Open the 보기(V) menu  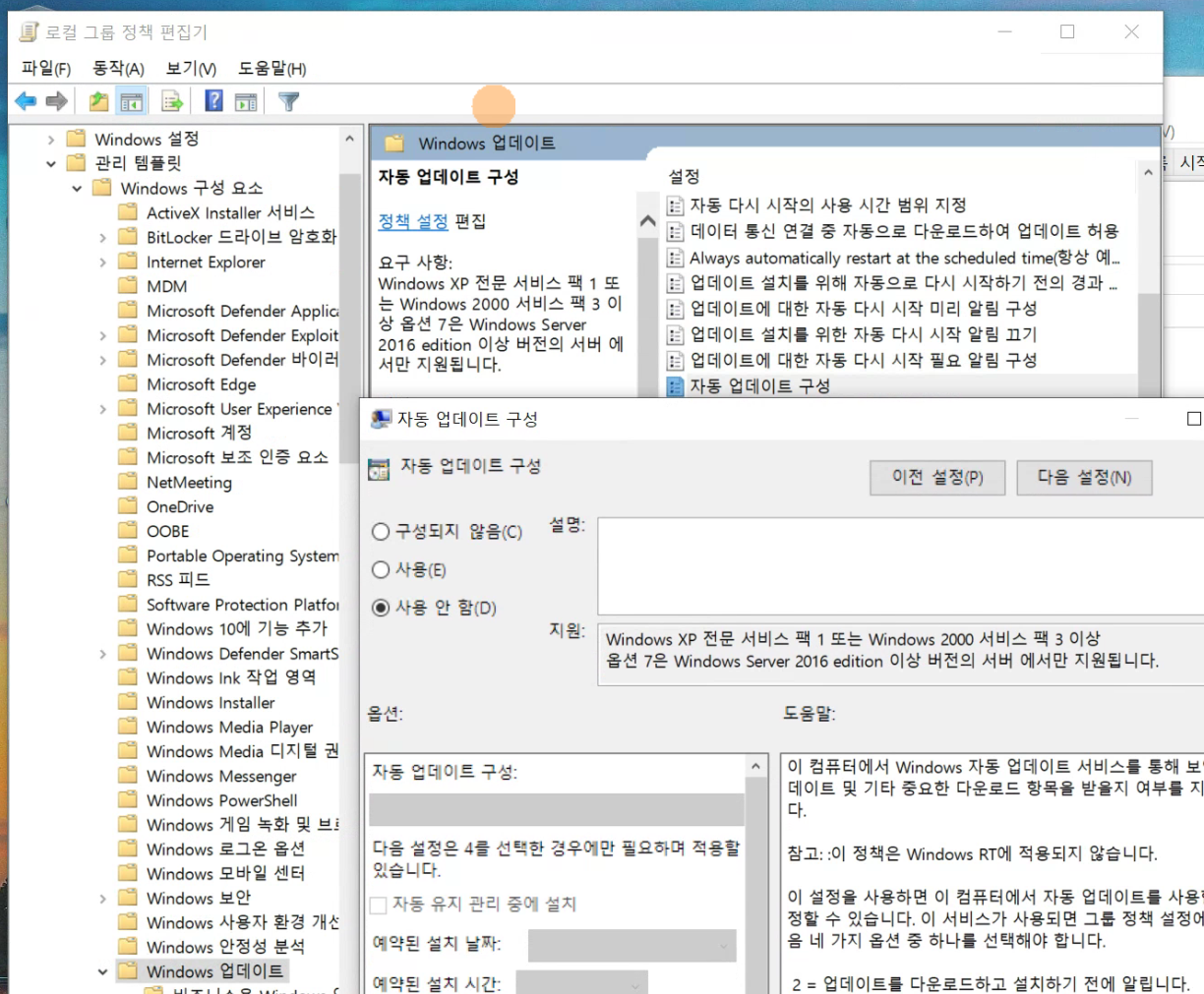point(191,68)
